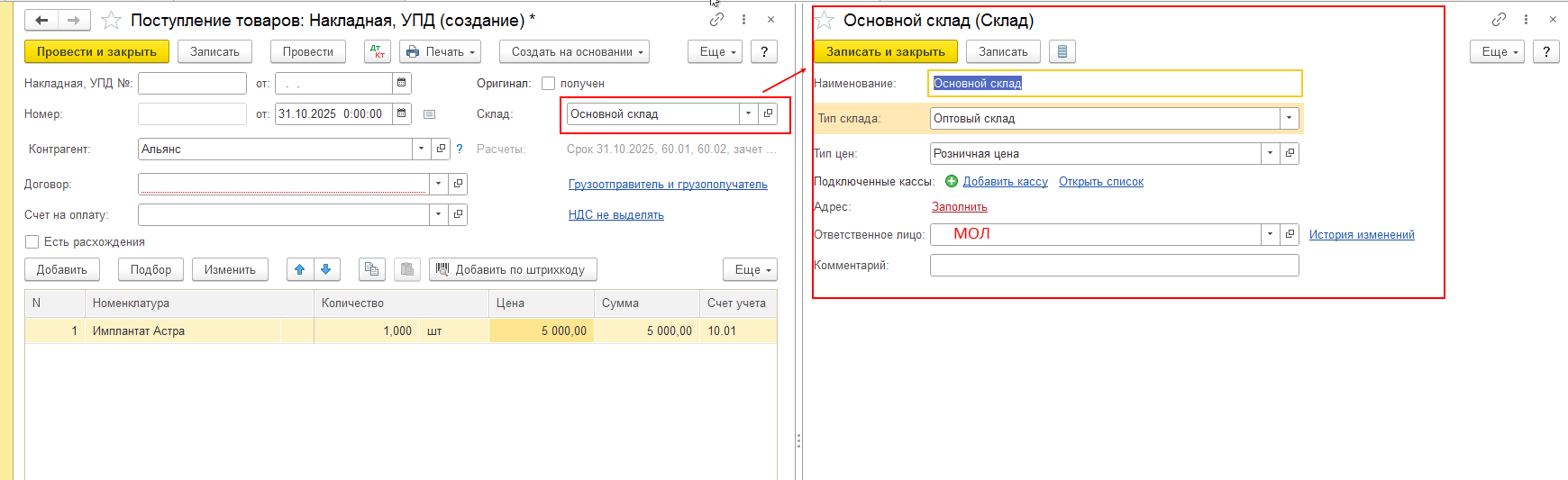
Task: Add receipt document to favorites star
Action: (x=111, y=20)
